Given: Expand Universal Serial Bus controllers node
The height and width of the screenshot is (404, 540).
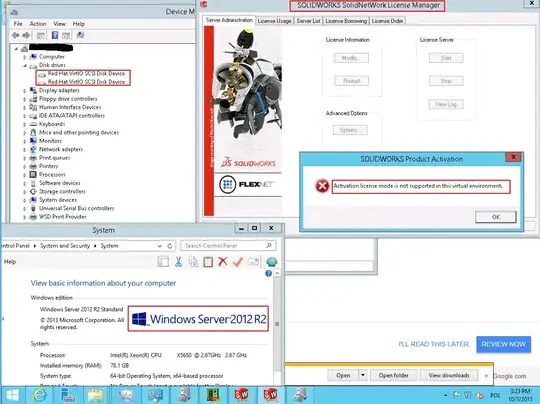Looking at the screenshot, I should [24, 209].
